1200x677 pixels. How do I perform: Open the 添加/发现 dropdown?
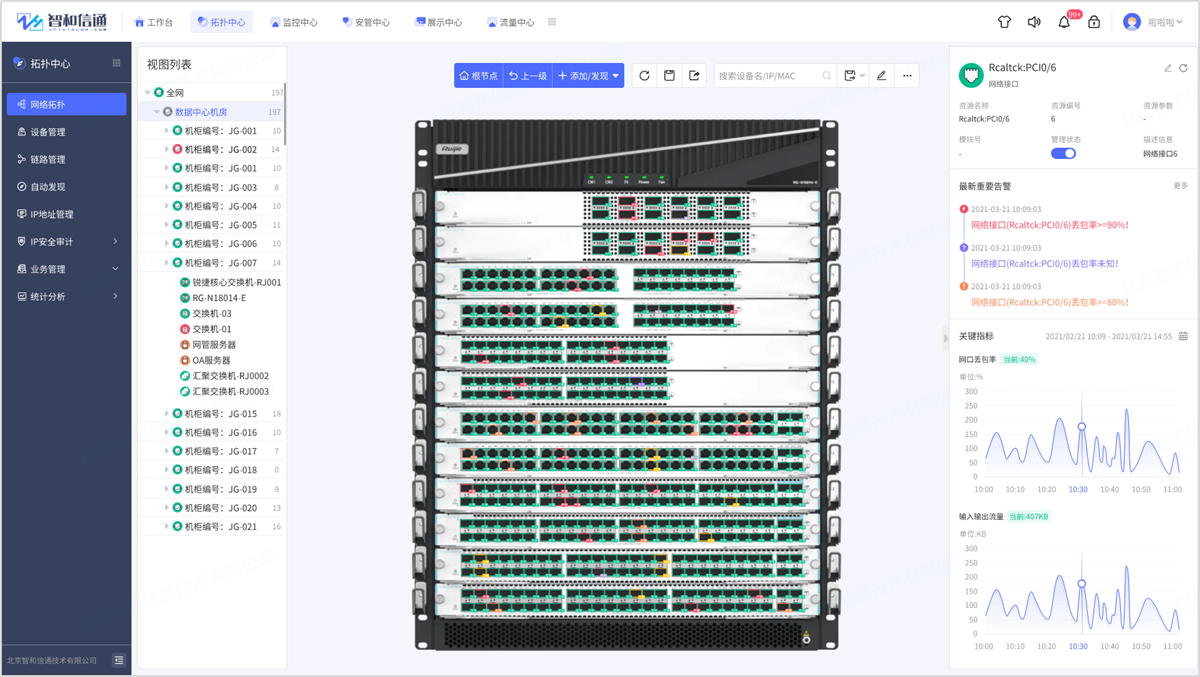tap(587, 75)
